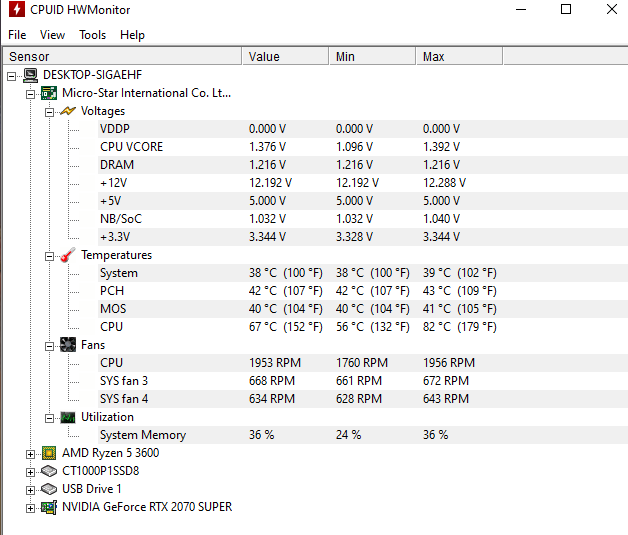Select the DESKTOP-SIGAEHF tree label
This screenshot has width=628, height=535.
(x=92, y=75)
